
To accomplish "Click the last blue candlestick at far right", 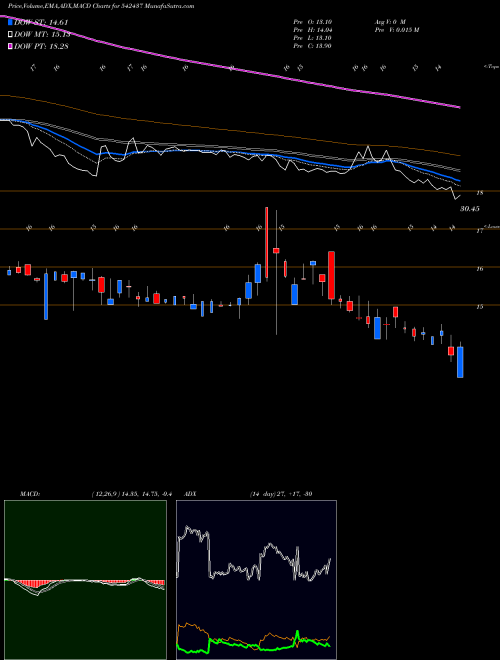I will 460,362.
